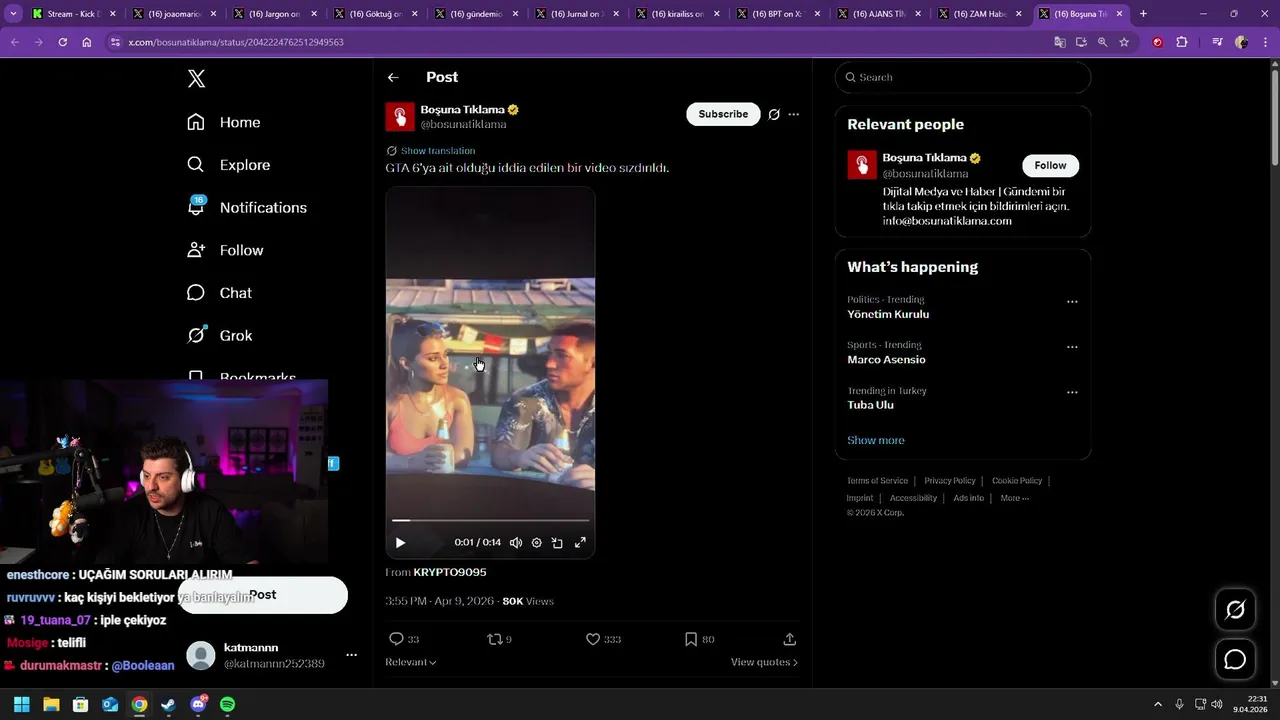Open Chrome extensions puzzle icon
The image size is (1280, 720).
pyautogui.click(x=1182, y=42)
